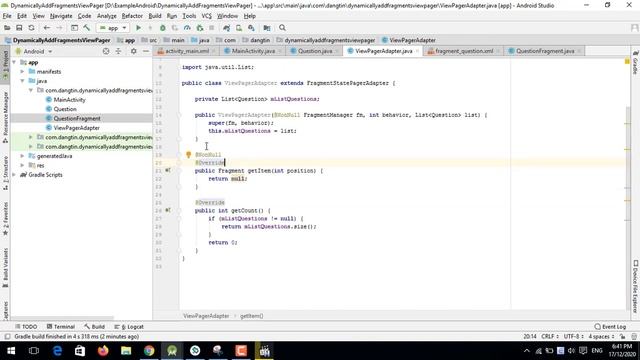Screen dimensions: 640x360
Task: Select MainActivity in project tree
Action: coord(69,100)
